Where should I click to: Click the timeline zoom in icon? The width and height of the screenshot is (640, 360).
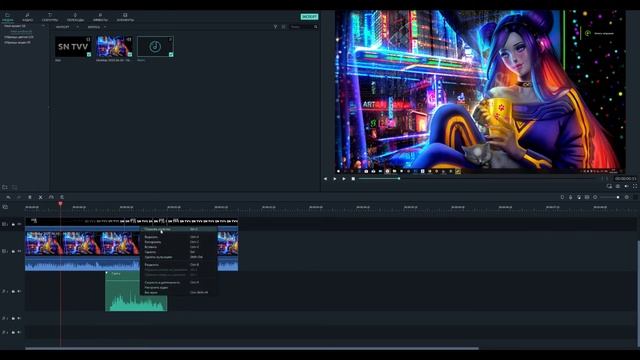click(x=627, y=197)
